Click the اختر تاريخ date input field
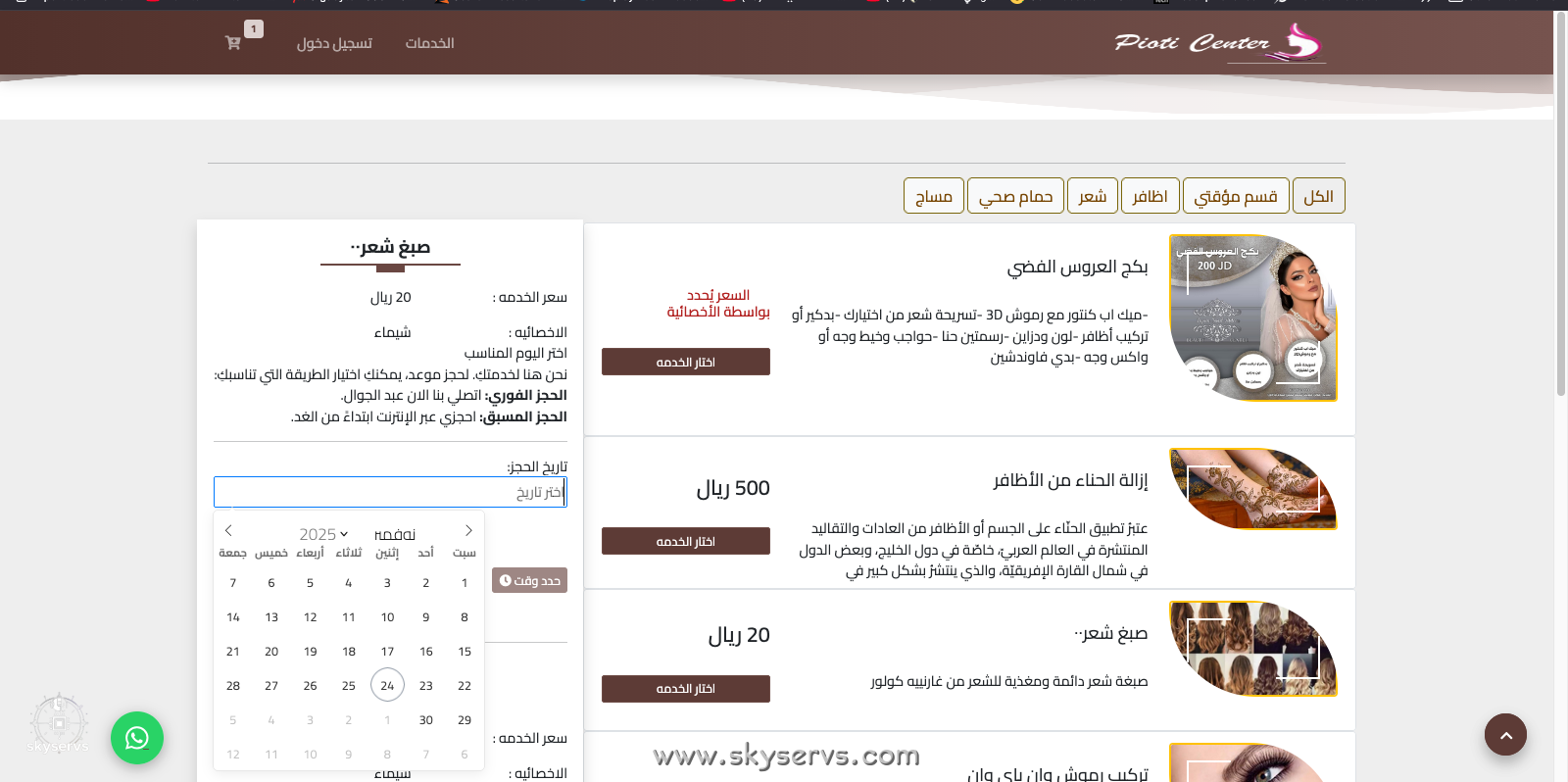1568x782 pixels. pyautogui.click(x=390, y=492)
